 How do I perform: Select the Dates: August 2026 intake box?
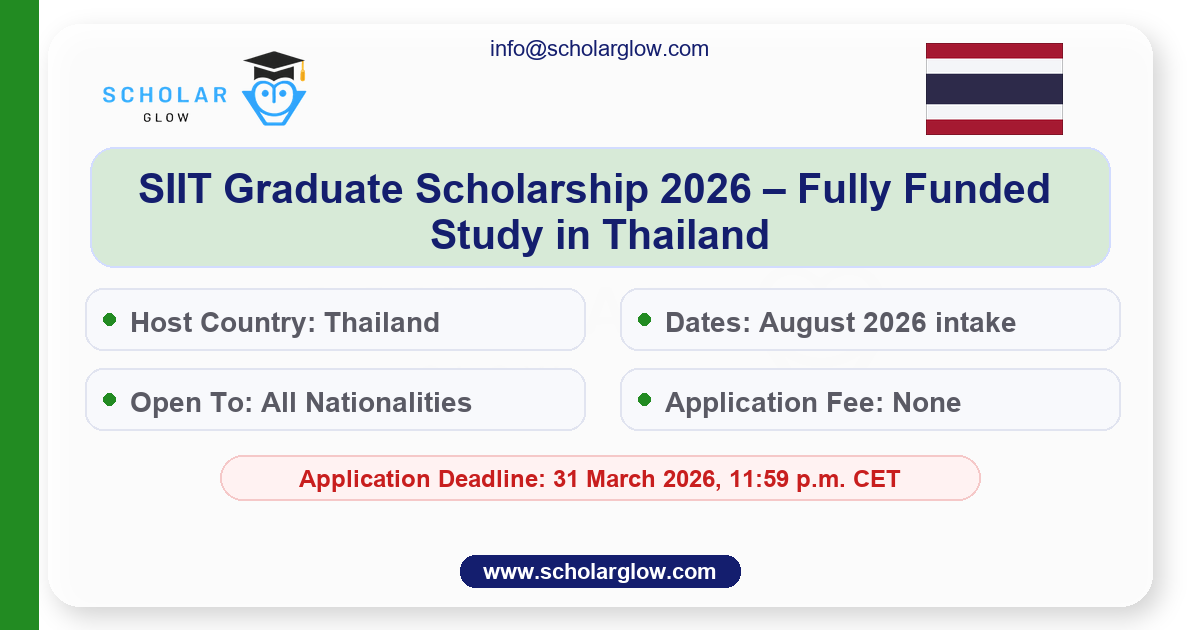coord(870,320)
